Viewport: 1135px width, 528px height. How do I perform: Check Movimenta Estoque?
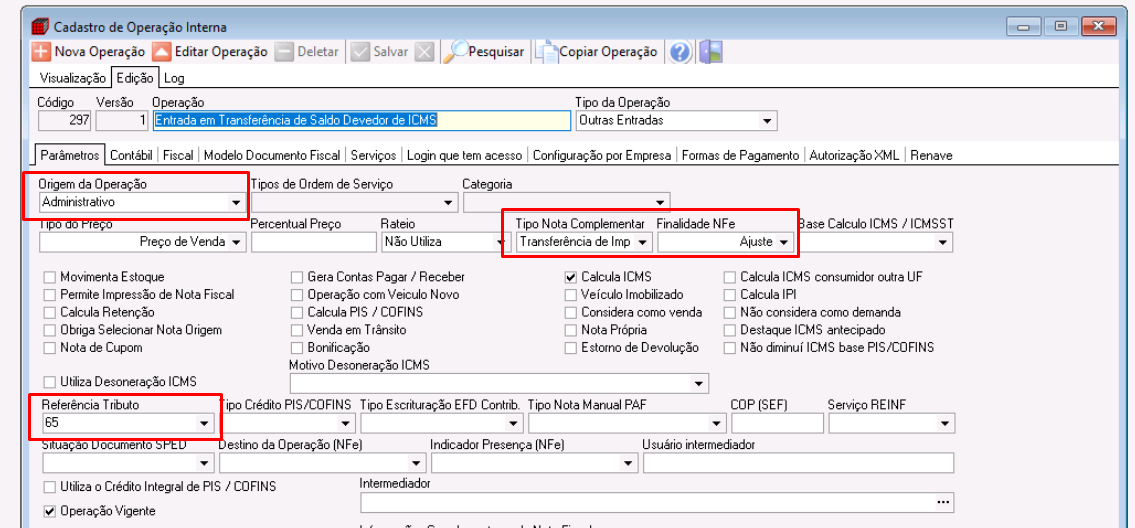[50, 277]
